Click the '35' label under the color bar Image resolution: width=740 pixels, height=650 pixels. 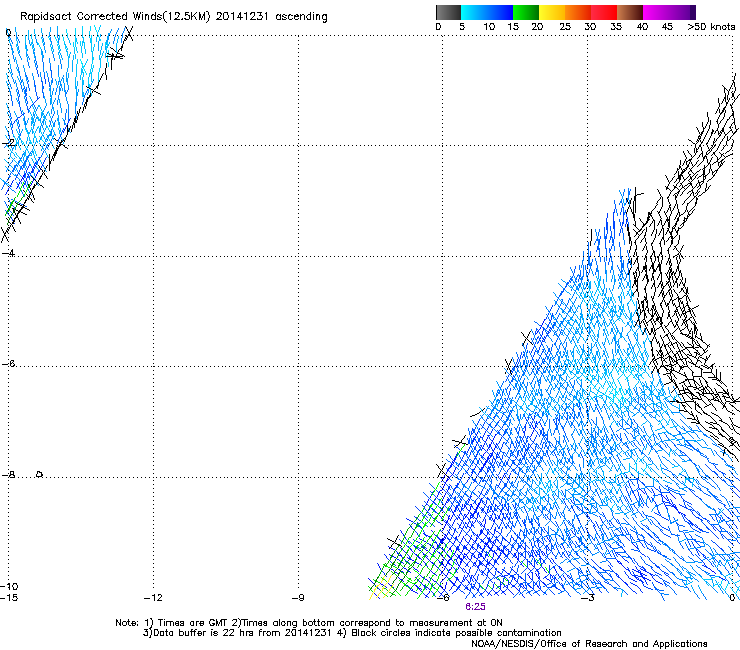[x=616, y=27]
